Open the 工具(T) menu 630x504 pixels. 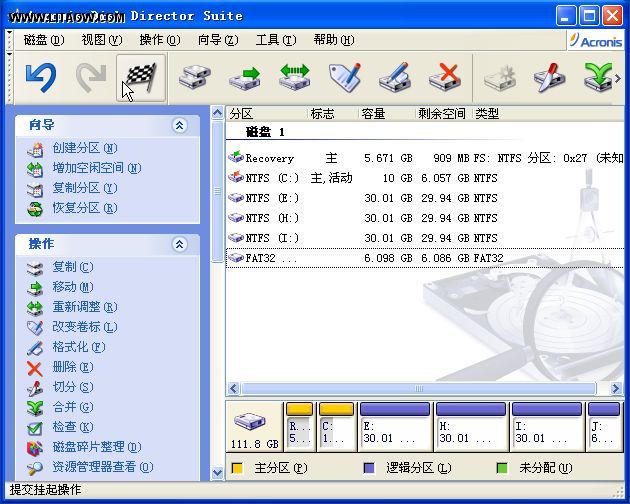point(276,40)
